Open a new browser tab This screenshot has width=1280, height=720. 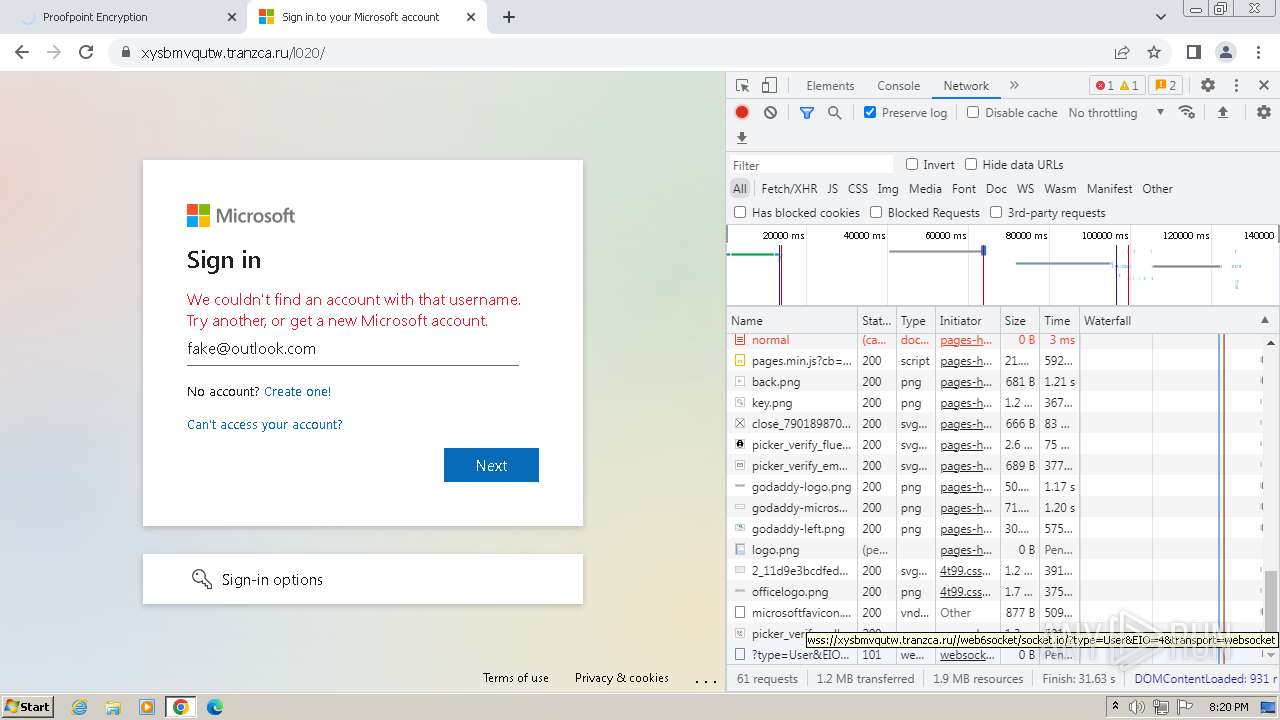pyautogui.click(x=509, y=17)
